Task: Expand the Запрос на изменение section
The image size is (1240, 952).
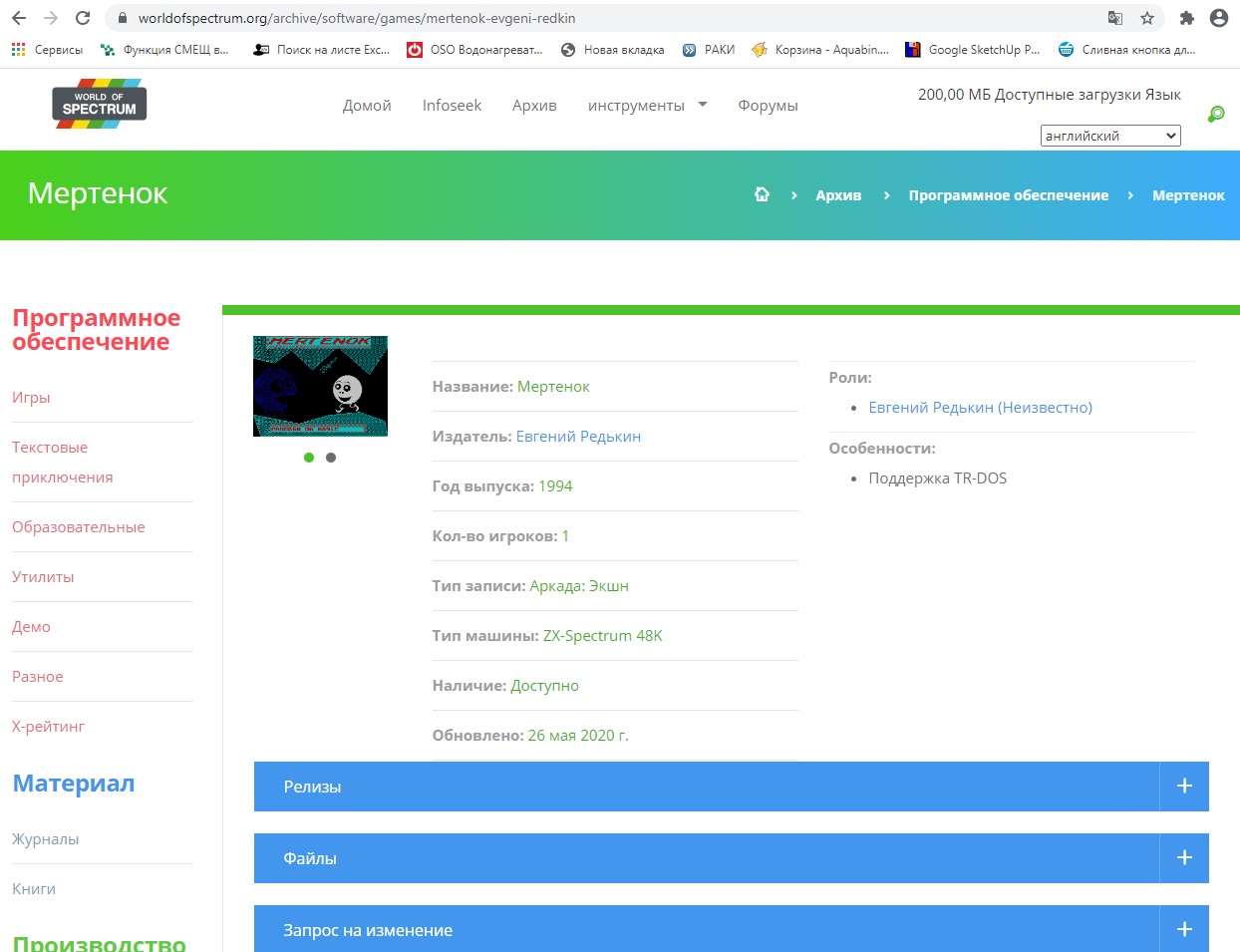Action: point(732,929)
